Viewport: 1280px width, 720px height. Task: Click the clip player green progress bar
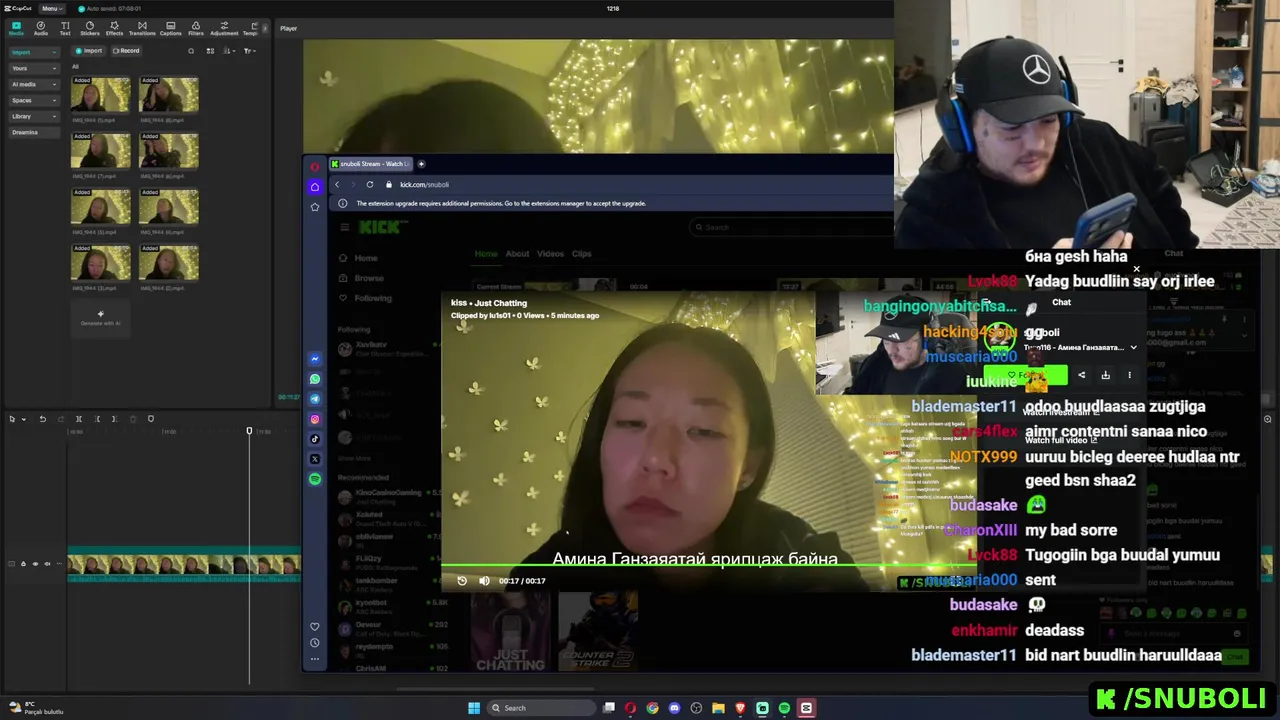click(707, 567)
